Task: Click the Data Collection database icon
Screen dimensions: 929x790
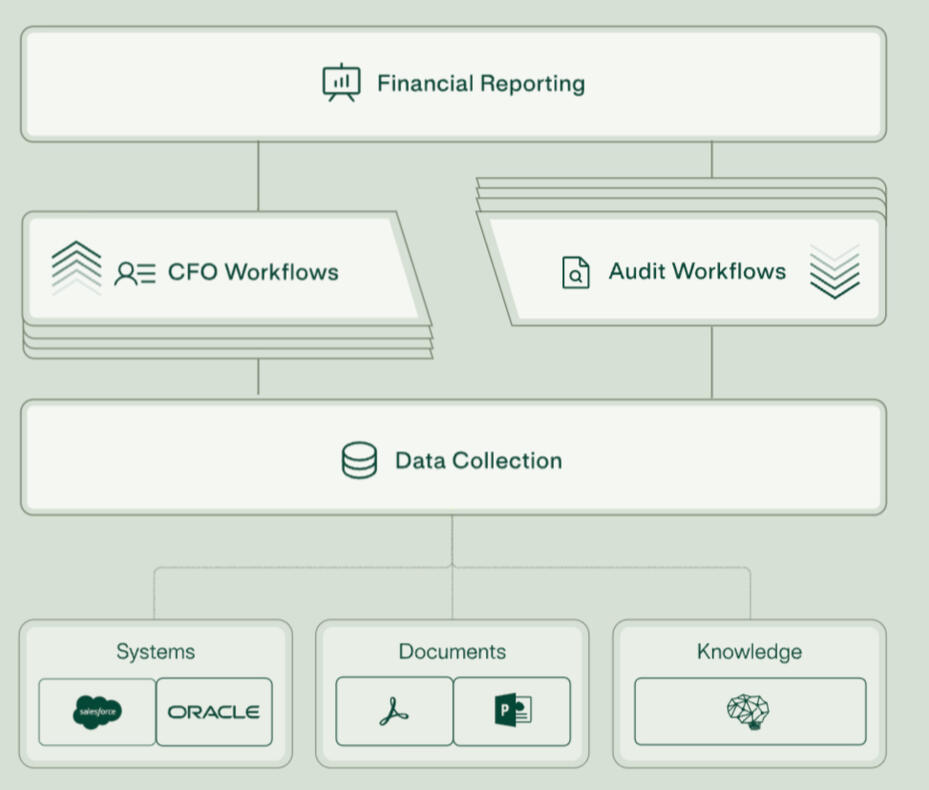Action: (360, 461)
